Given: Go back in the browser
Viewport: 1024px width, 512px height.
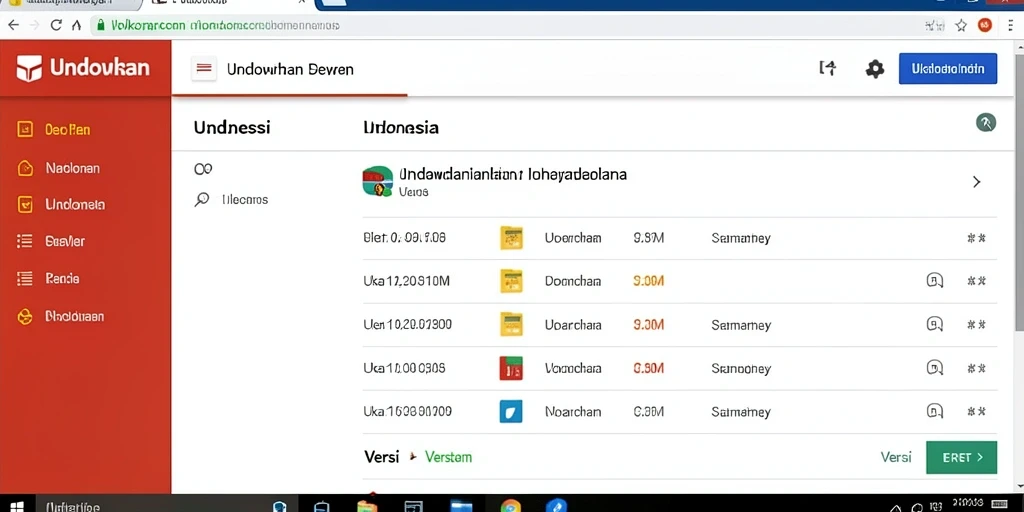Looking at the screenshot, I should pos(13,25).
